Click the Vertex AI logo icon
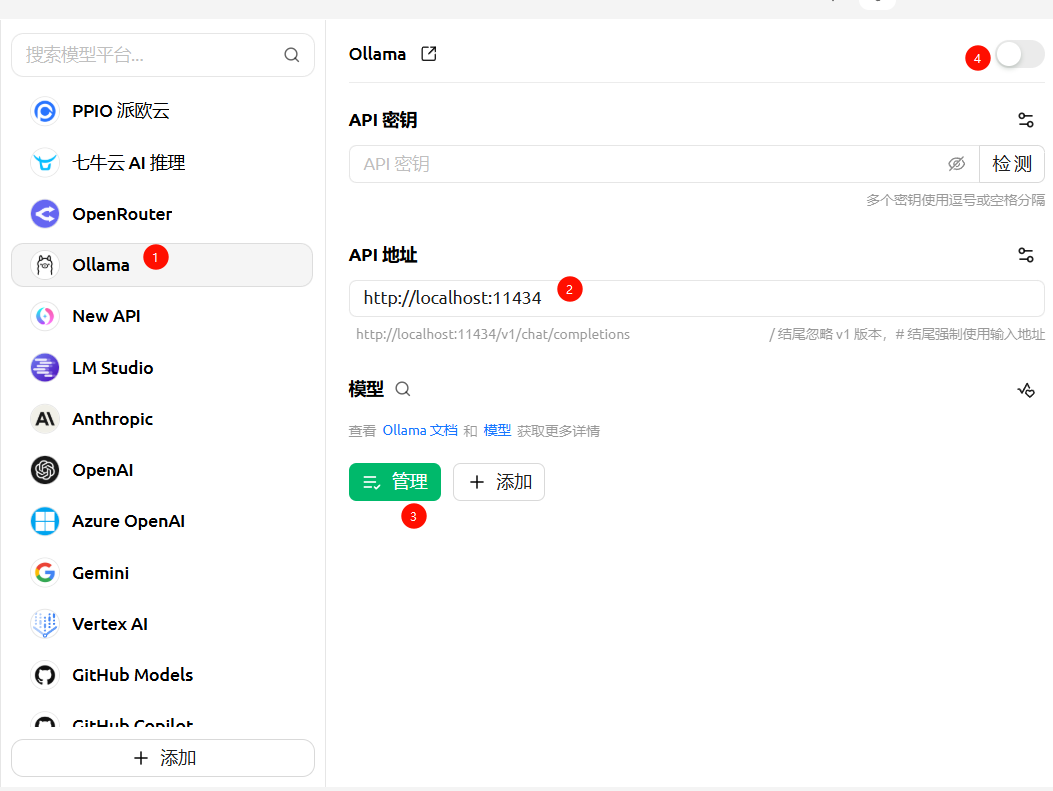 [x=45, y=624]
